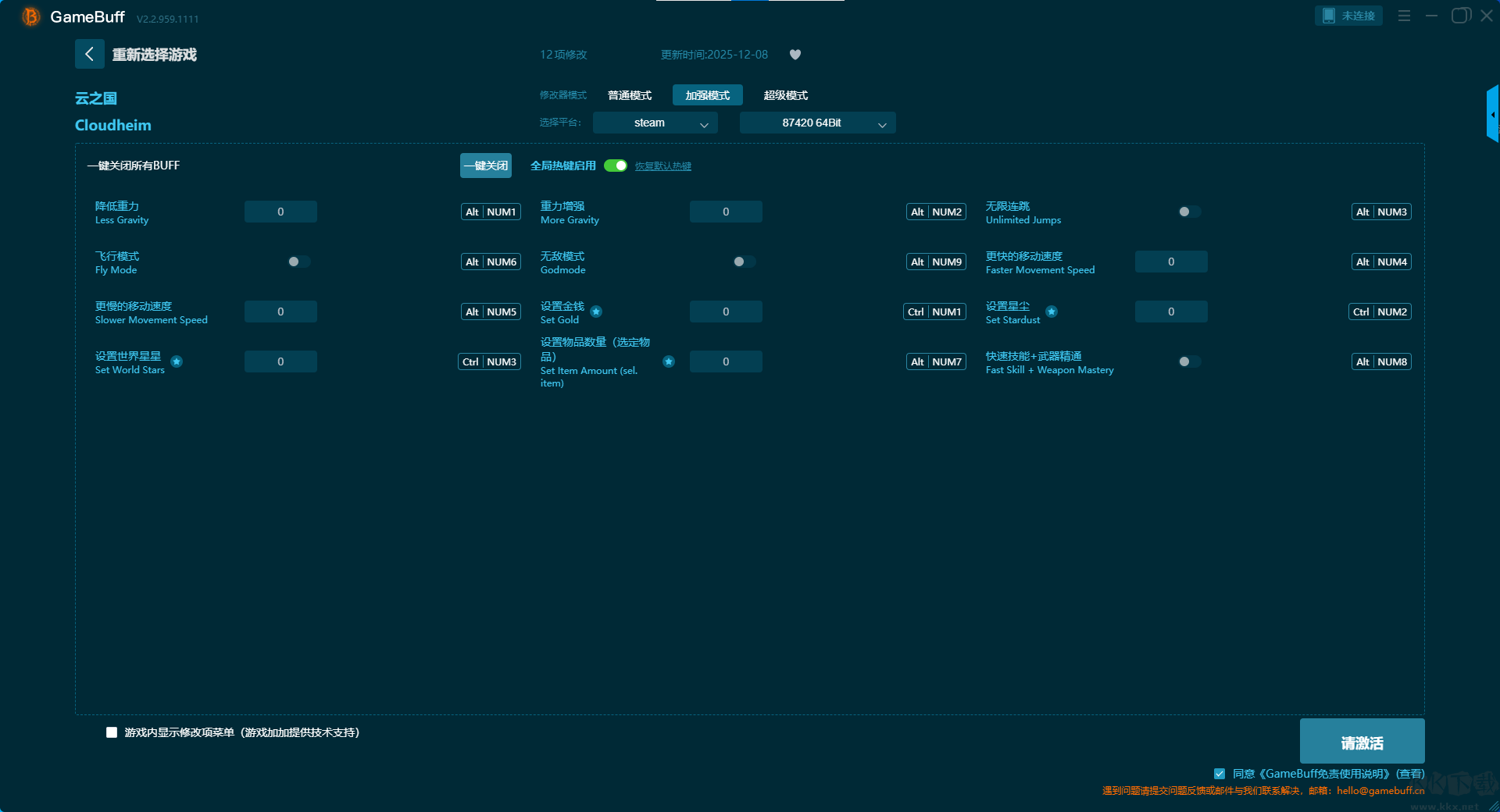The width and height of the screenshot is (1500, 812).
Task: Open the 87420 64Bit version dropdown
Action: 817,123
